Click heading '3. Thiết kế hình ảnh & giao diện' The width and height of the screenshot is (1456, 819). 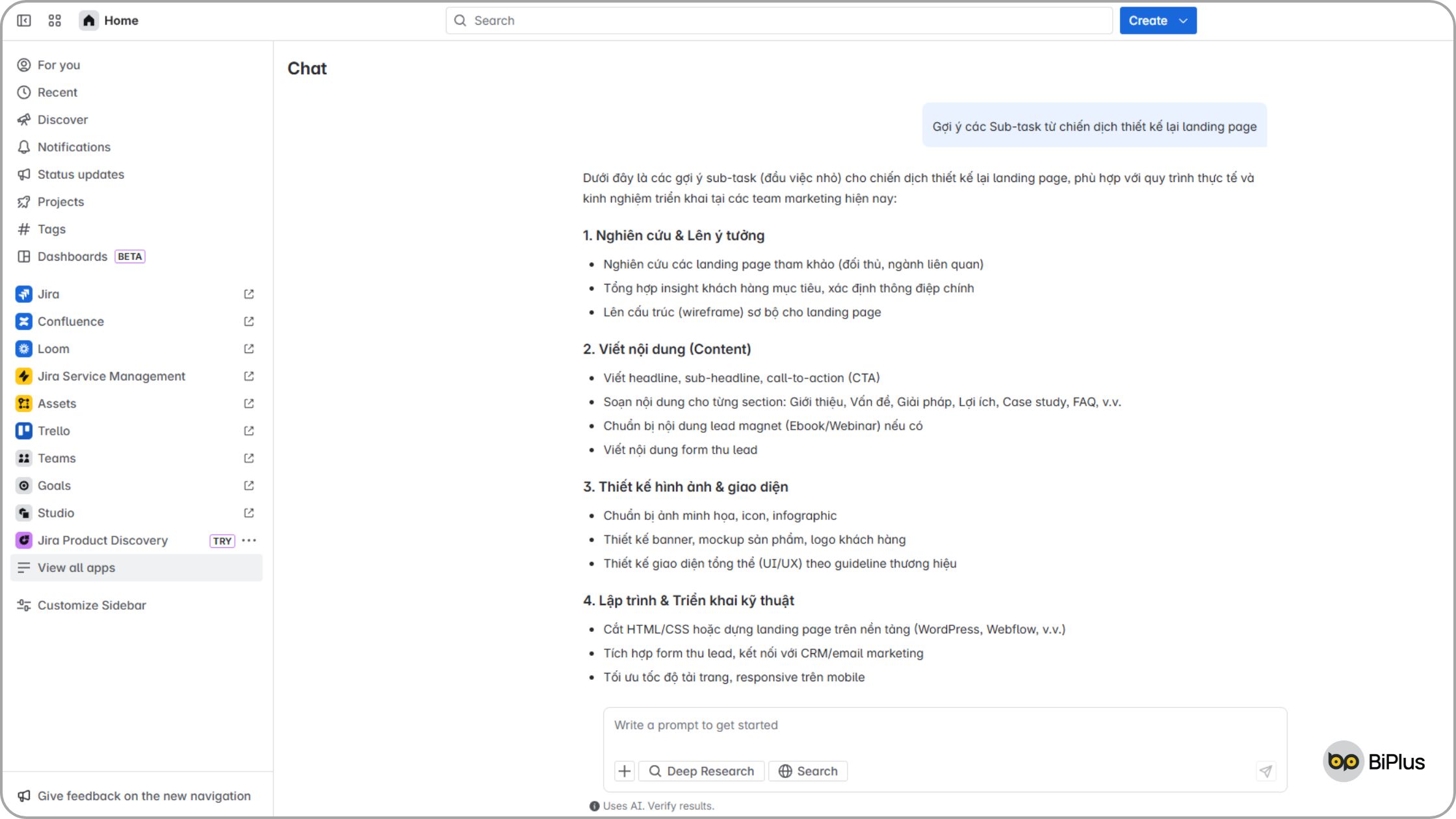(686, 487)
